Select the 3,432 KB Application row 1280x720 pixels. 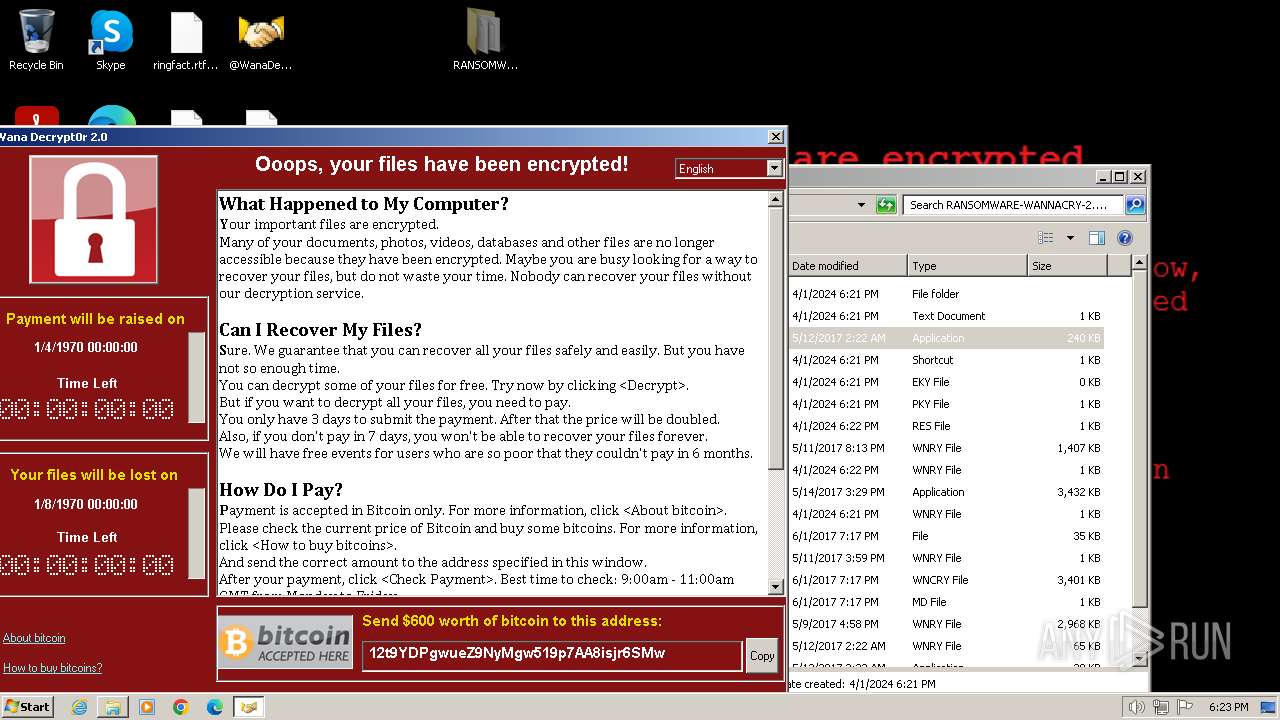click(946, 492)
